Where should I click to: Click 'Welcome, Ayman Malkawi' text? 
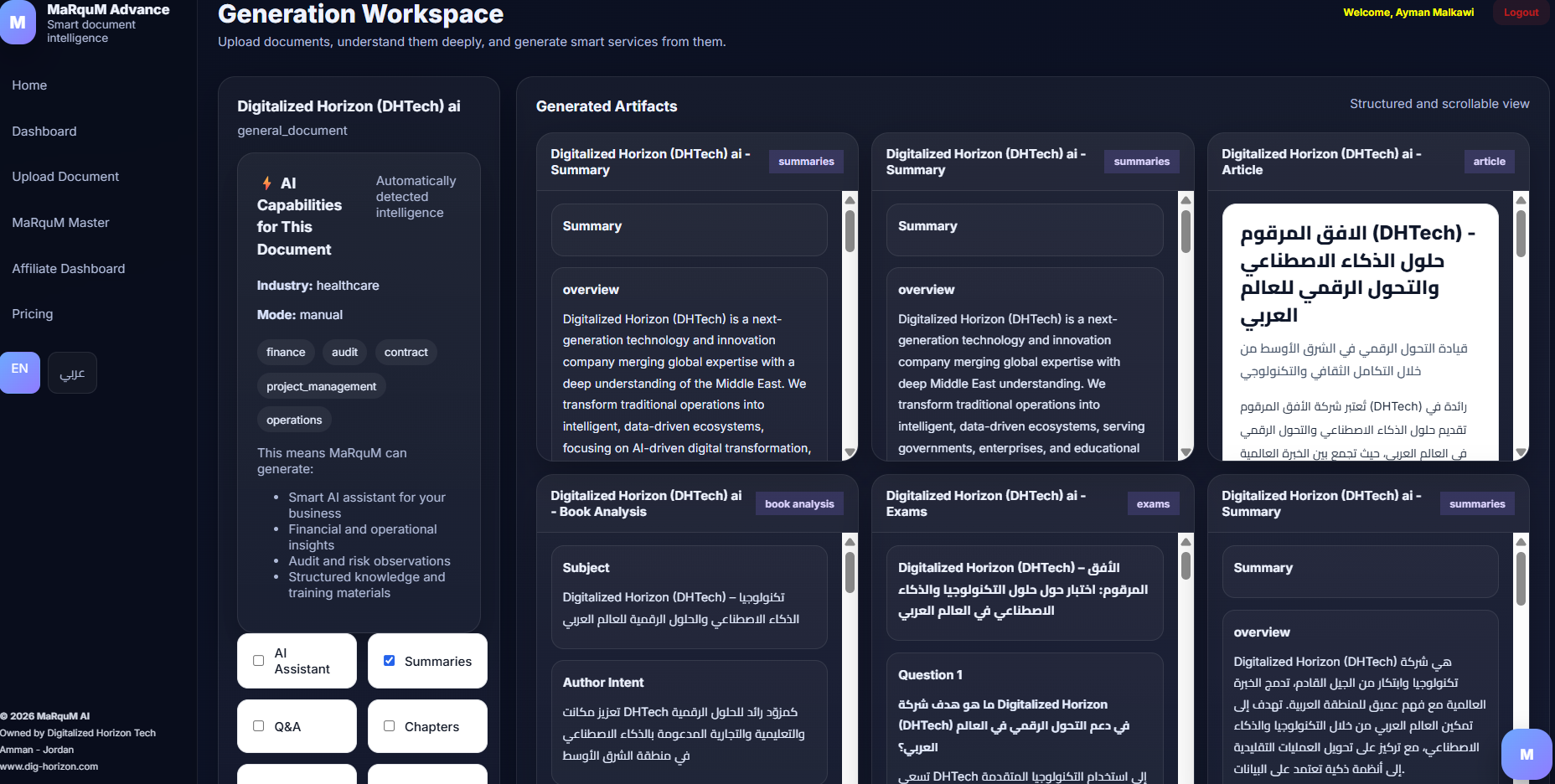(x=1408, y=13)
